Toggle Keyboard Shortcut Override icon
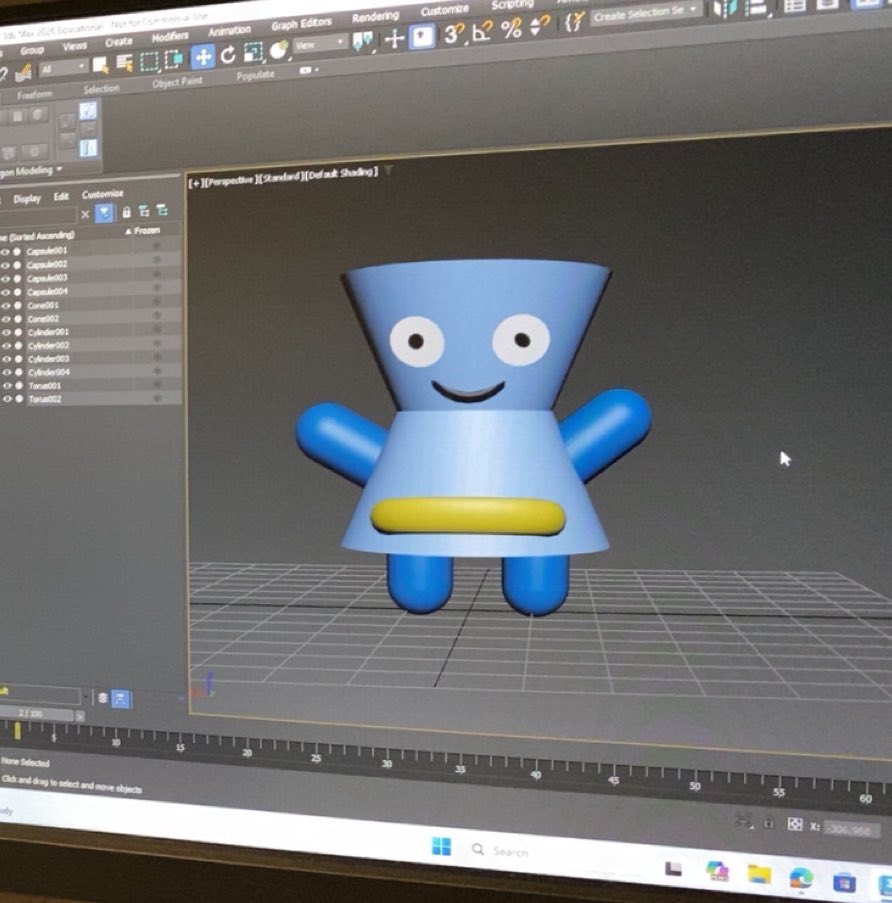Screen dimensions: 892x903 pos(422,37)
